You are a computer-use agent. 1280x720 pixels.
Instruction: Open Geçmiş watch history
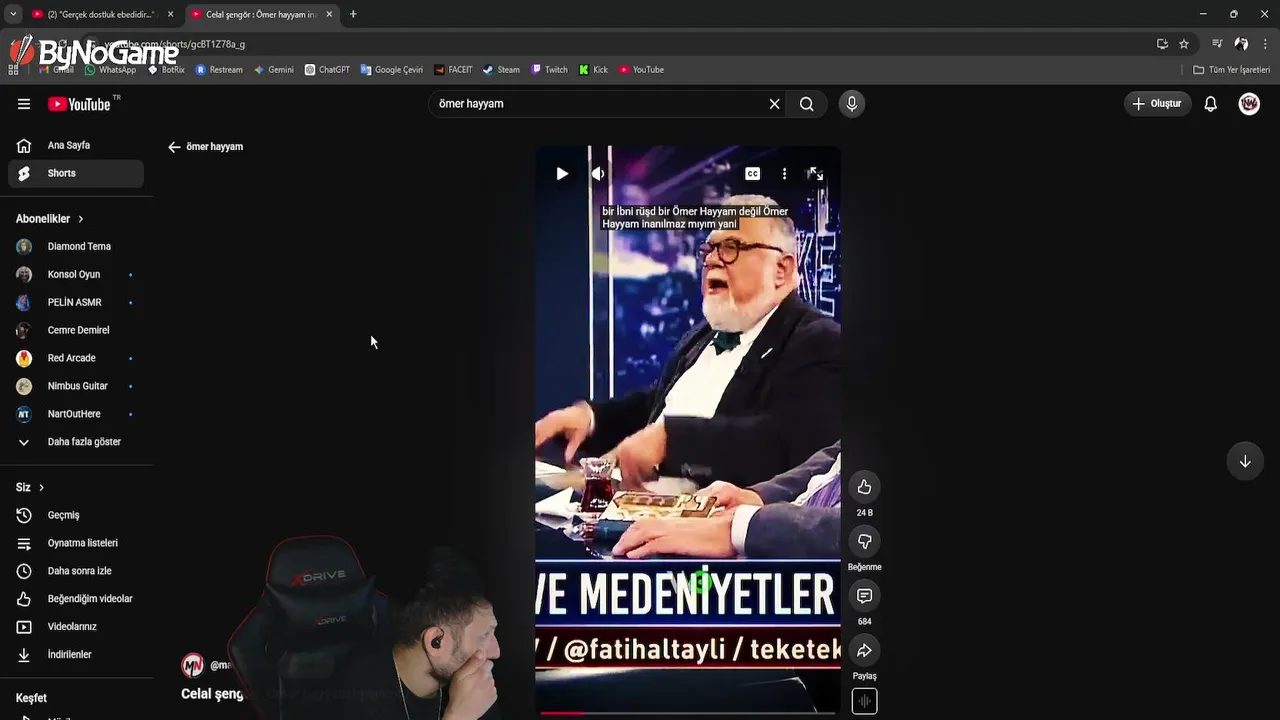(75, 516)
